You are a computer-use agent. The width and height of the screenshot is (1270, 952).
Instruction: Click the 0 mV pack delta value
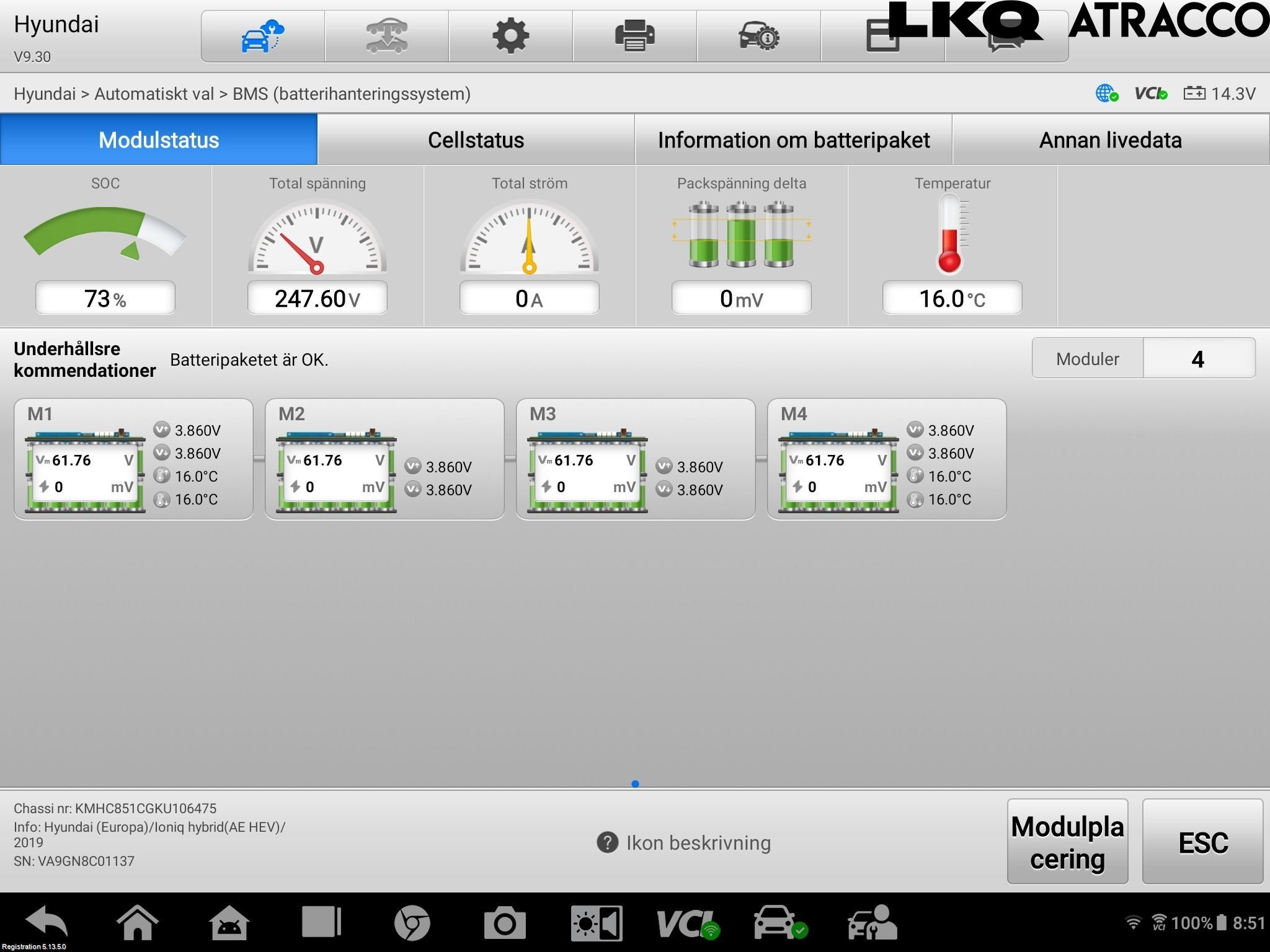tap(742, 298)
